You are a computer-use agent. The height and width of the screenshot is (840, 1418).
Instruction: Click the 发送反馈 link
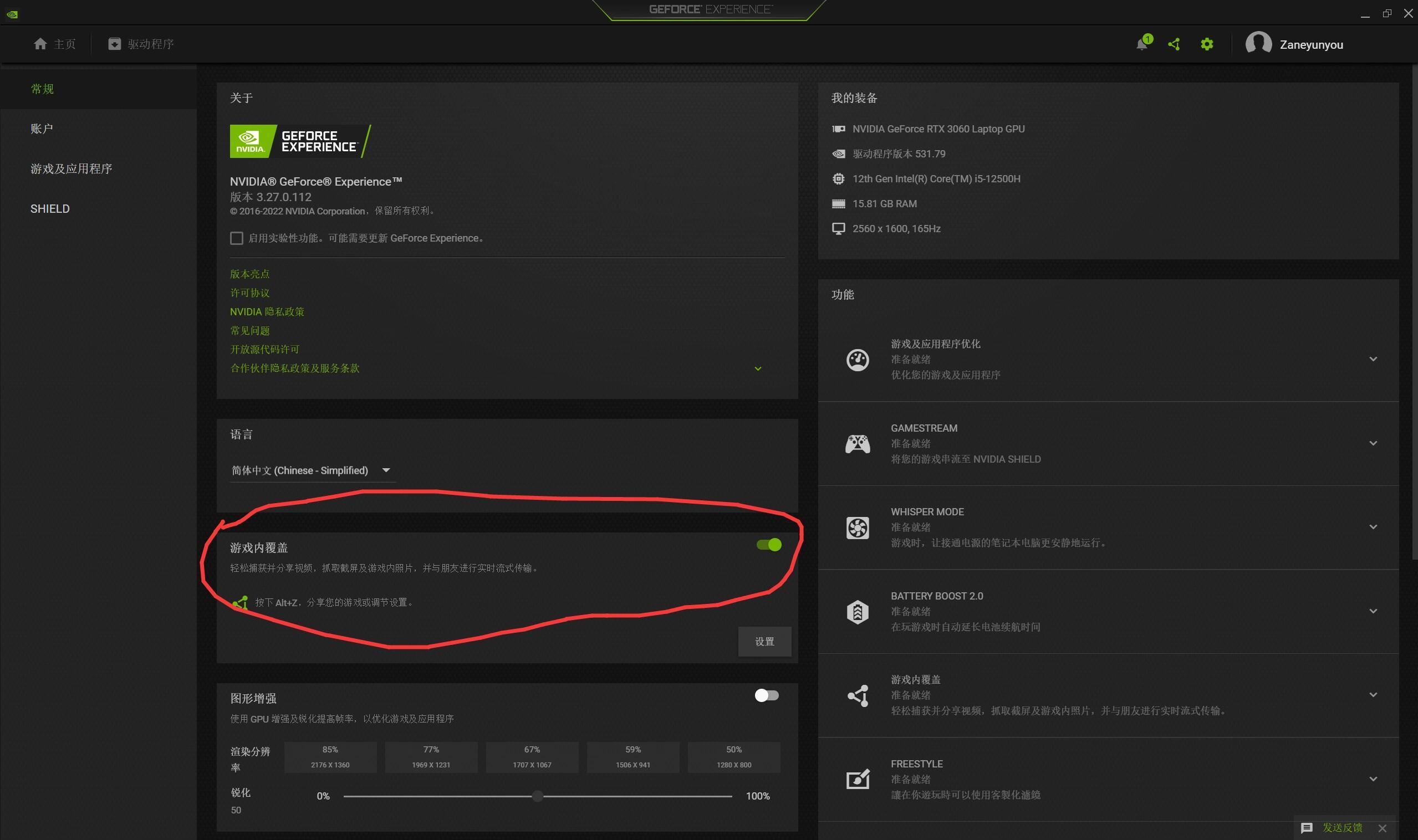pos(1342,828)
